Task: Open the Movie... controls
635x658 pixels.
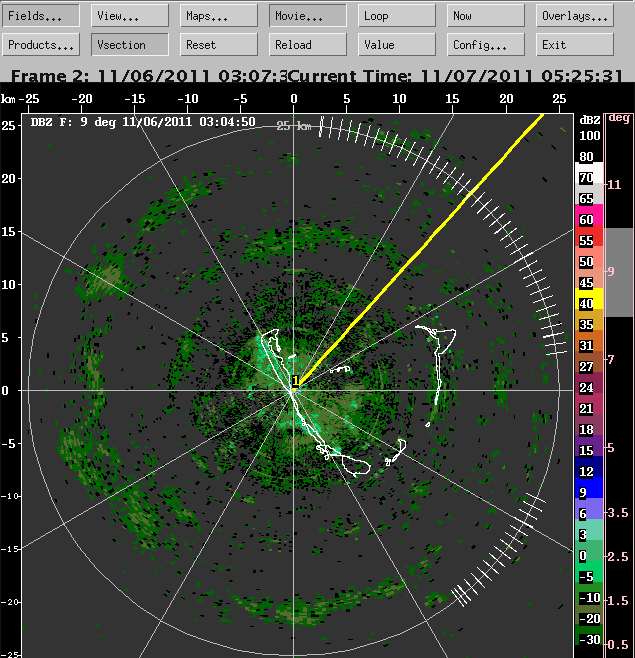Action: (308, 16)
